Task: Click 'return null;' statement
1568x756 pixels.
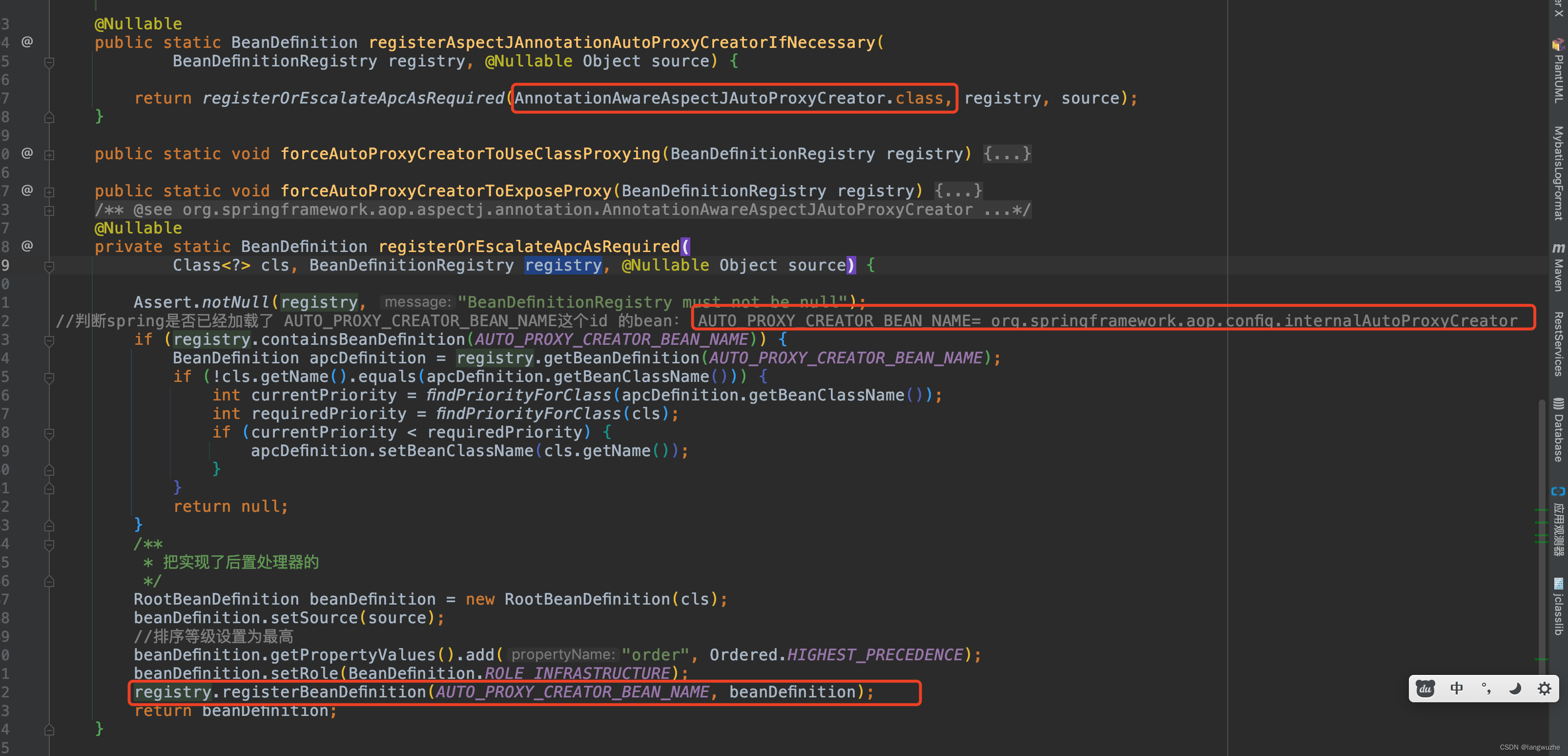Action: pyautogui.click(x=231, y=506)
